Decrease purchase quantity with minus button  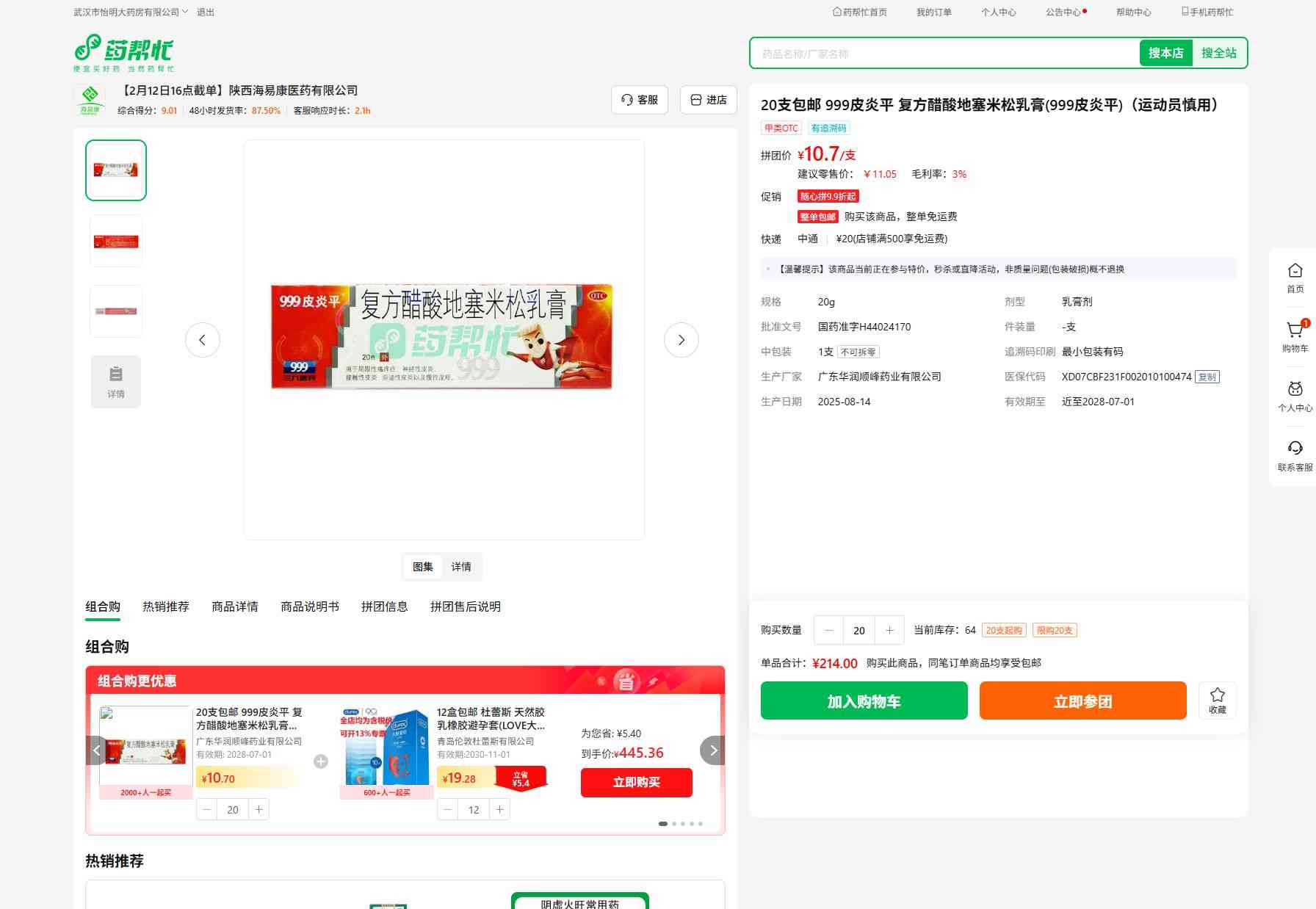(829, 630)
